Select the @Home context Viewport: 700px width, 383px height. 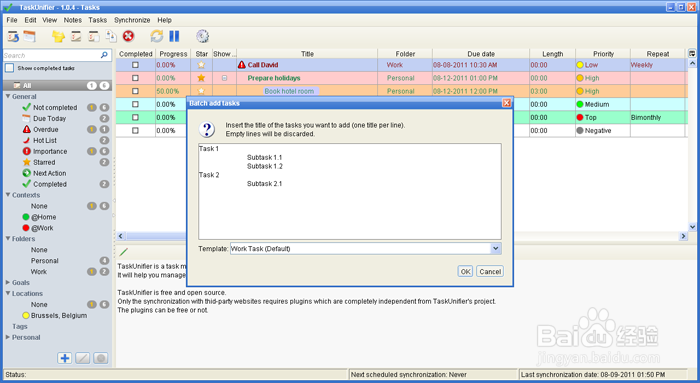(x=40, y=217)
